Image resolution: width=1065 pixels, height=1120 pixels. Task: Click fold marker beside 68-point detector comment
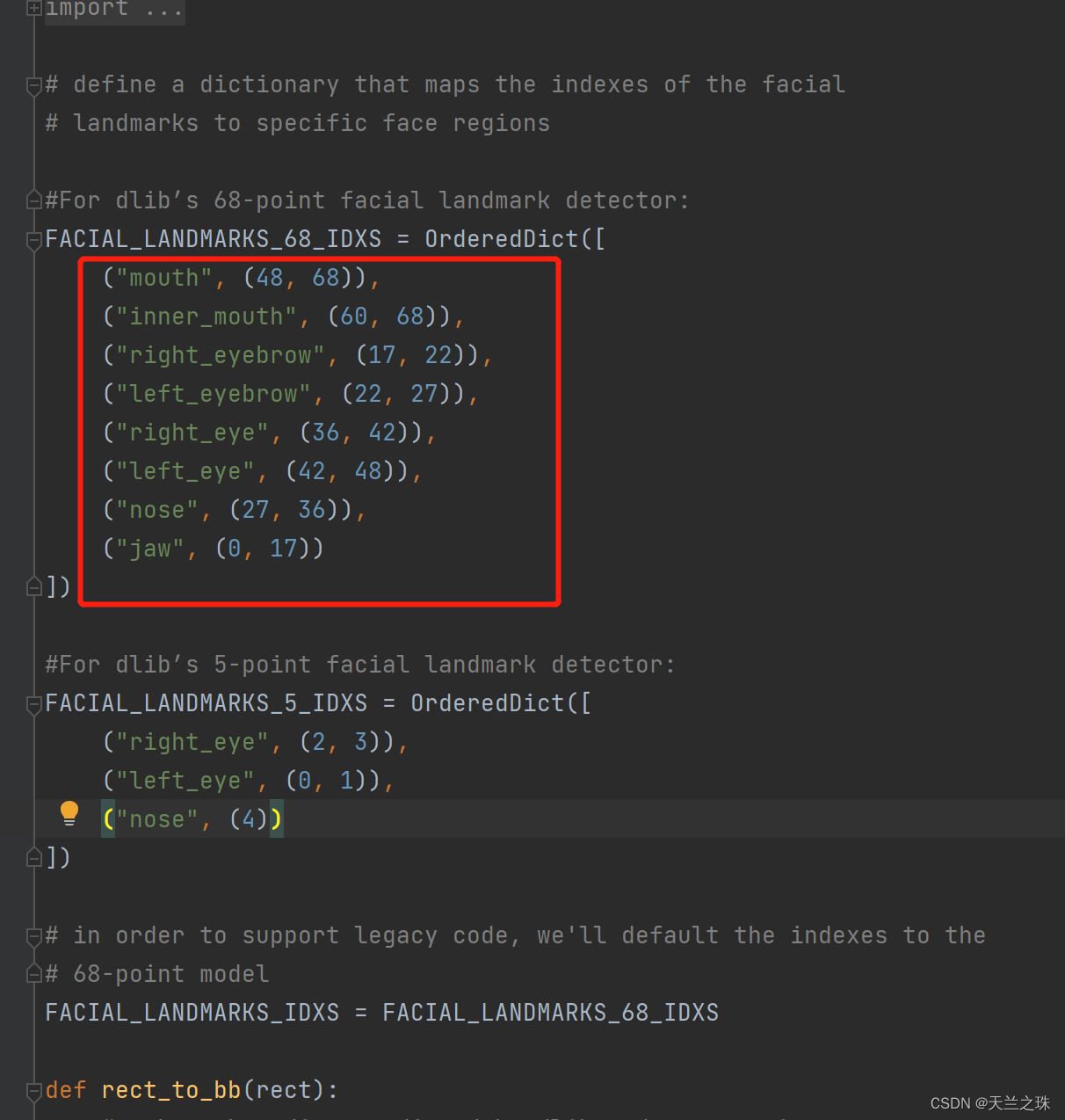click(33, 200)
